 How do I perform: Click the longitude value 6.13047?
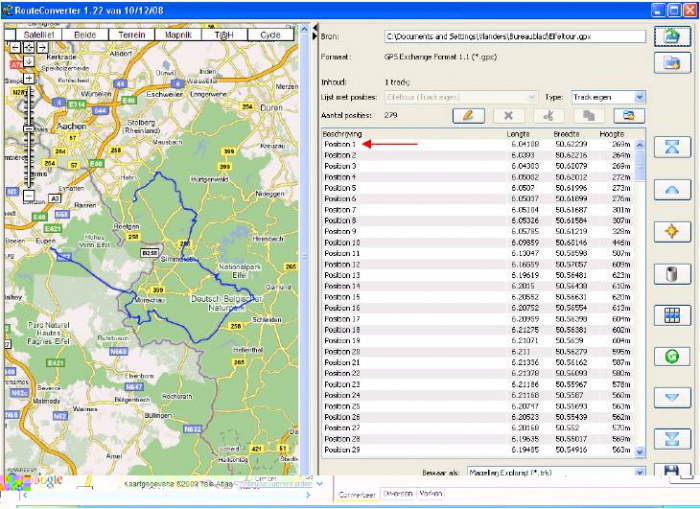point(525,254)
